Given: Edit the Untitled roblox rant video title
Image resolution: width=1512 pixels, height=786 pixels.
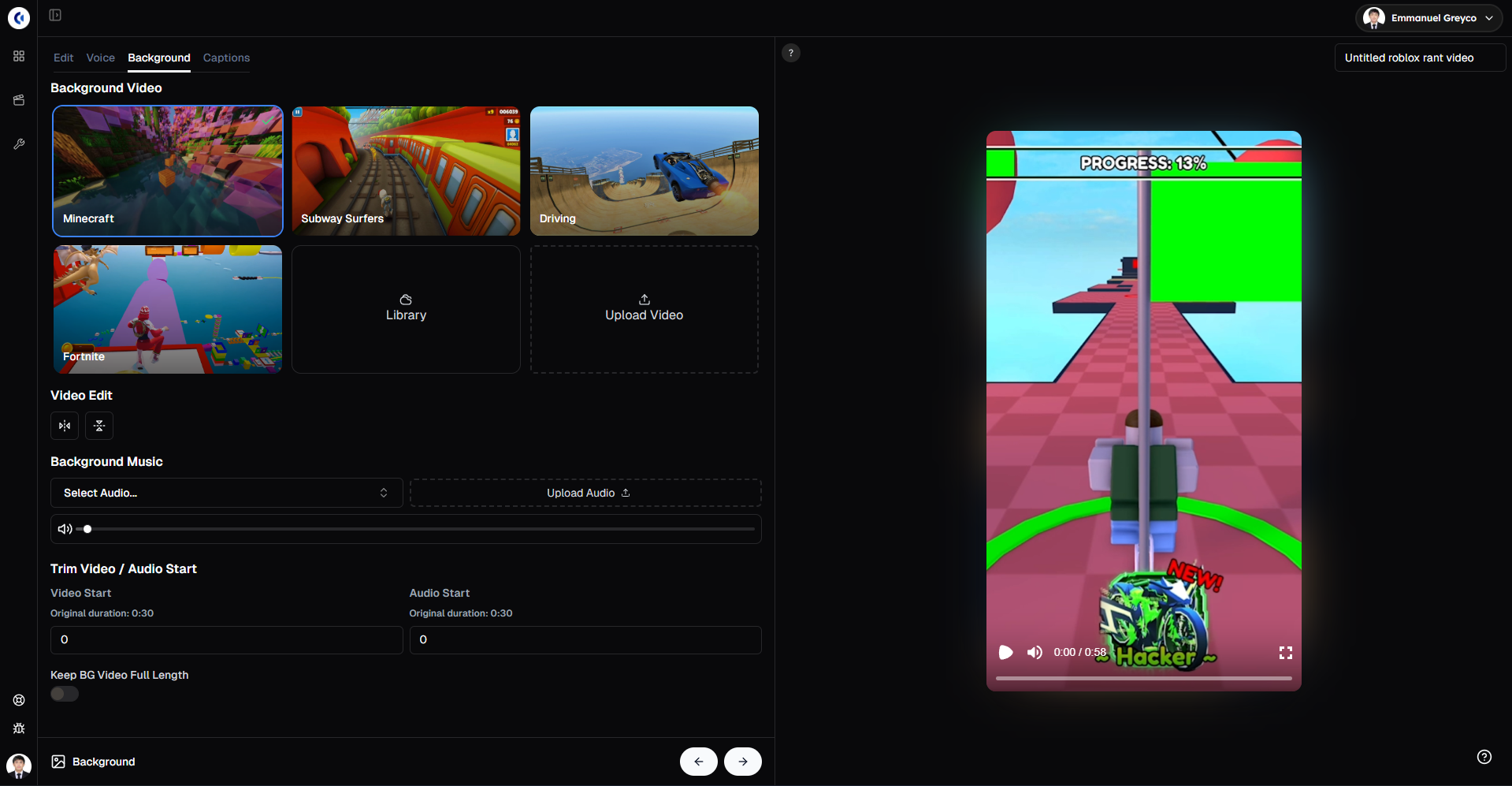Looking at the screenshot, I should coord(1420,58).
